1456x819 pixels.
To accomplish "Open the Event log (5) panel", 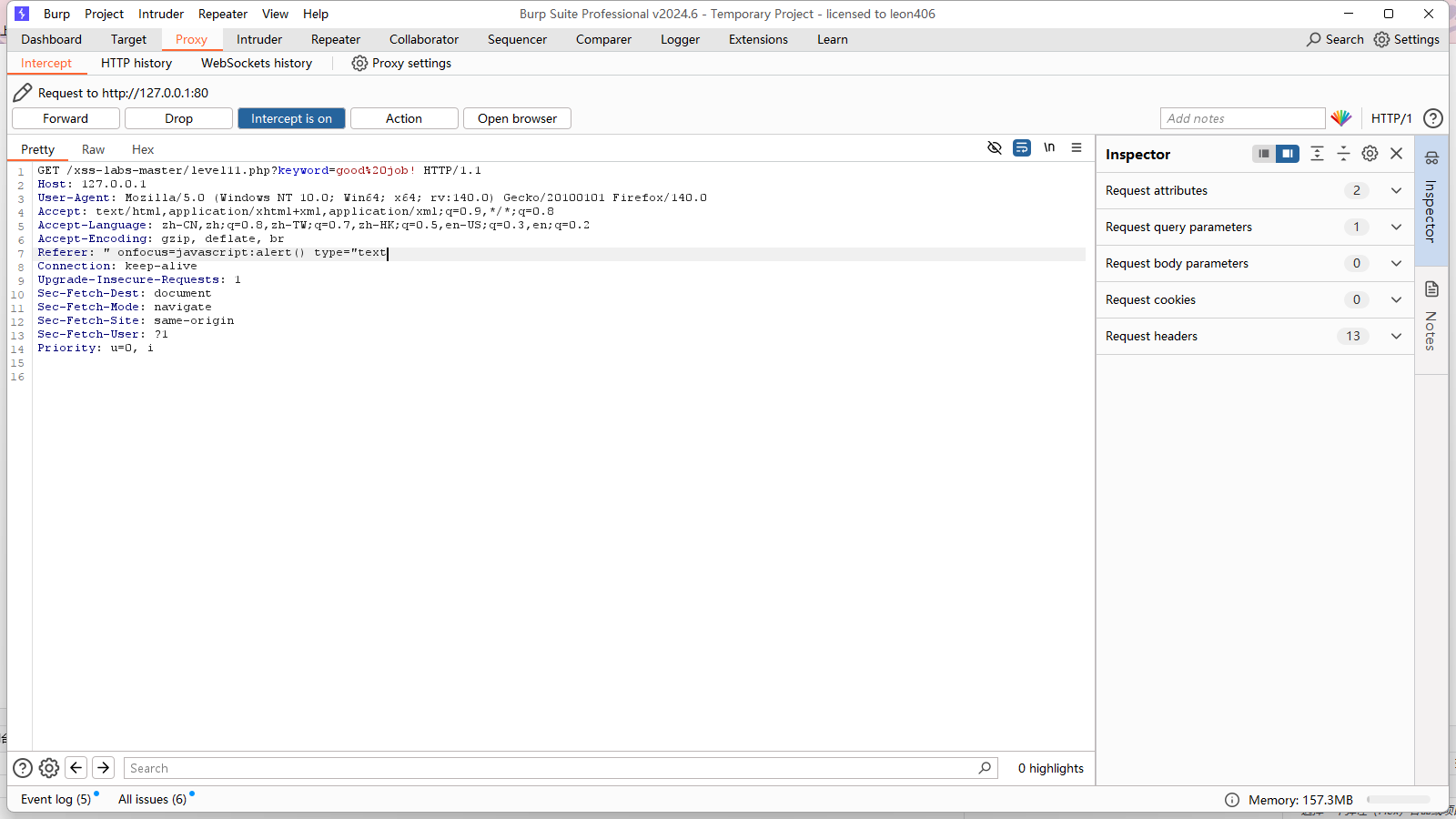I will (56, 799).
